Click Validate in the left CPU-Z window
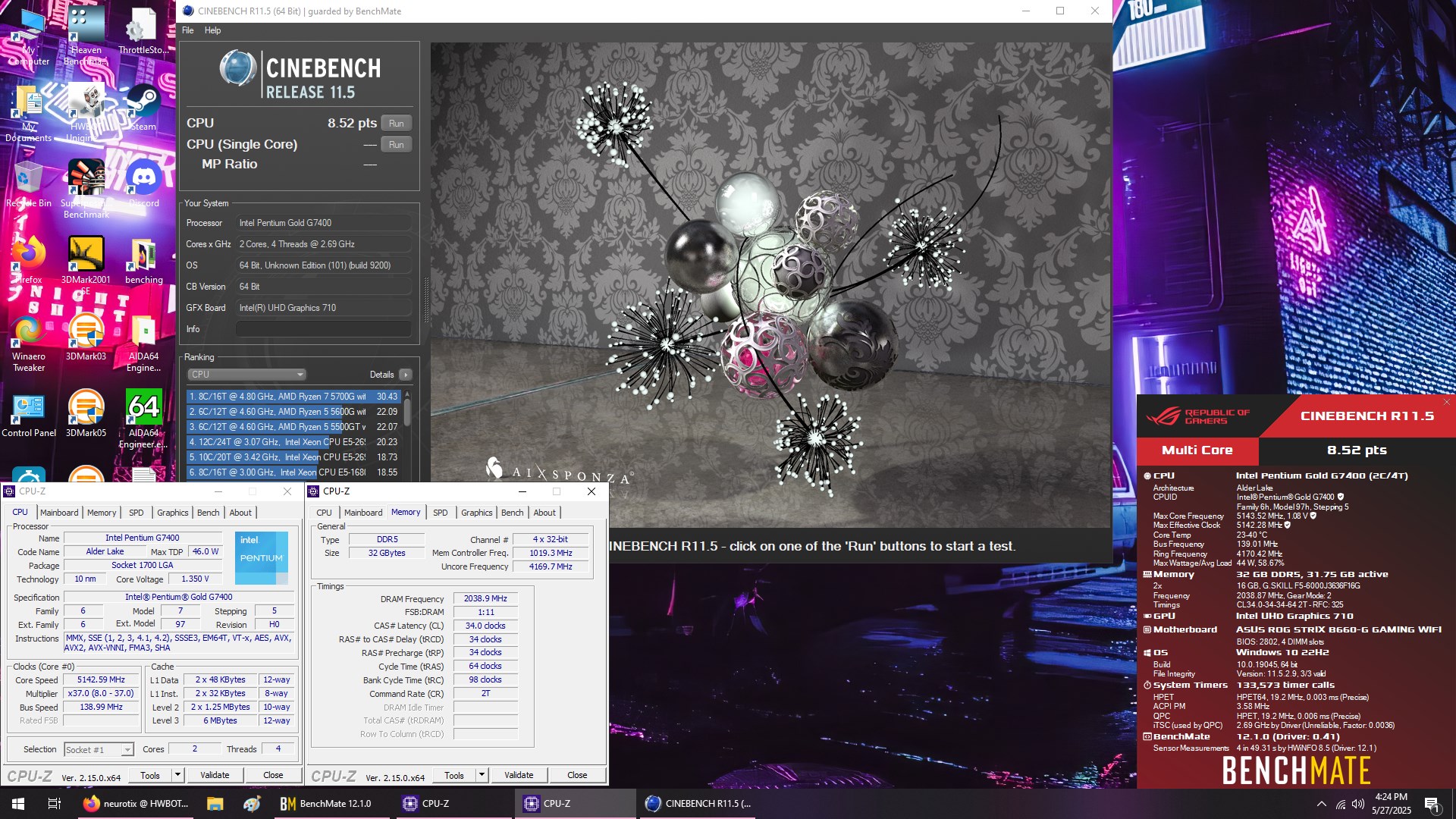 [x=215, y=775]
